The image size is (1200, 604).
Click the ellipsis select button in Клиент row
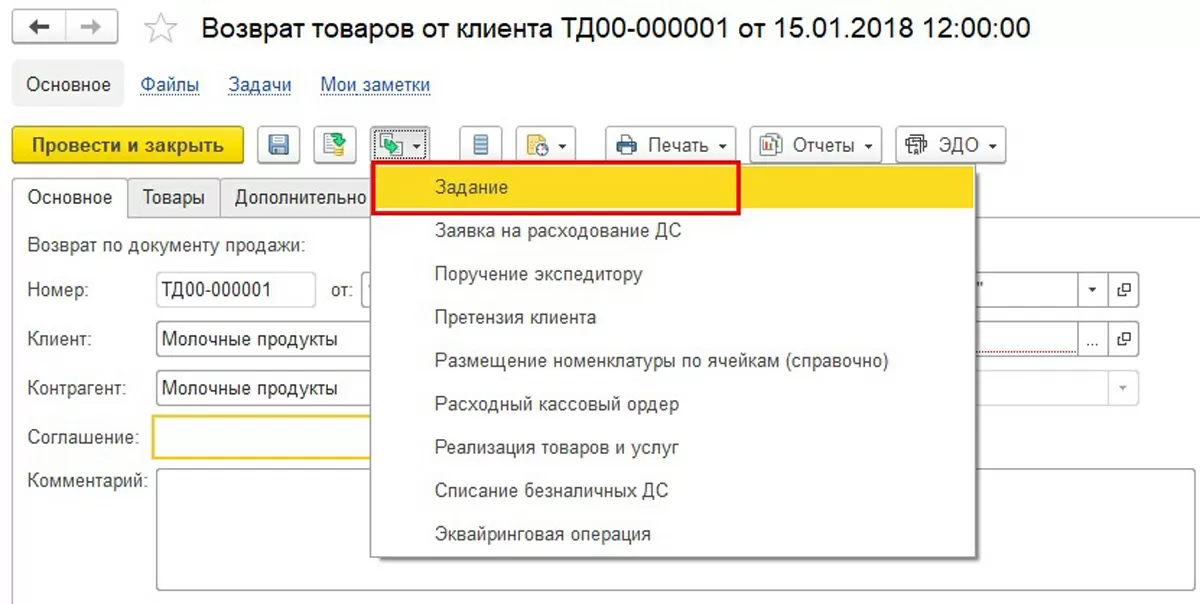pos(1091,339)
